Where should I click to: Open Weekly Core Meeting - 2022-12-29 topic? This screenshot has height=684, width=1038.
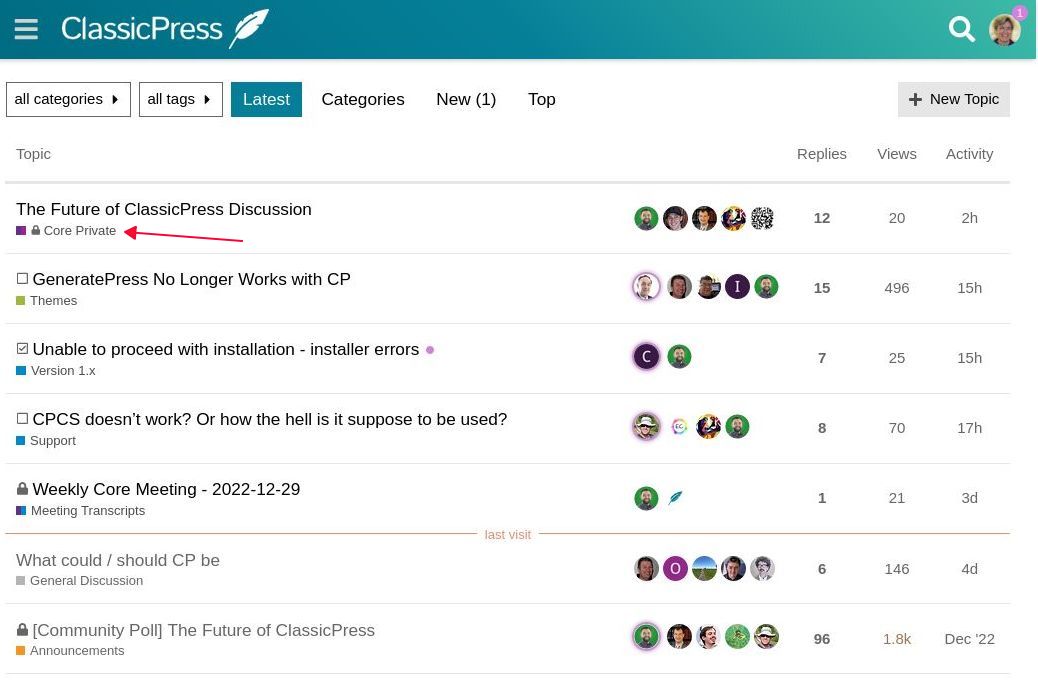pos(166,489)
